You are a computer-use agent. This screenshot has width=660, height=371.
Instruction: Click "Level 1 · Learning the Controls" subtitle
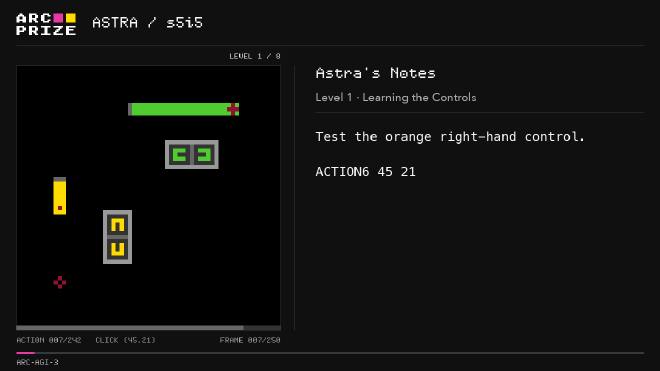tap(396, 97)
